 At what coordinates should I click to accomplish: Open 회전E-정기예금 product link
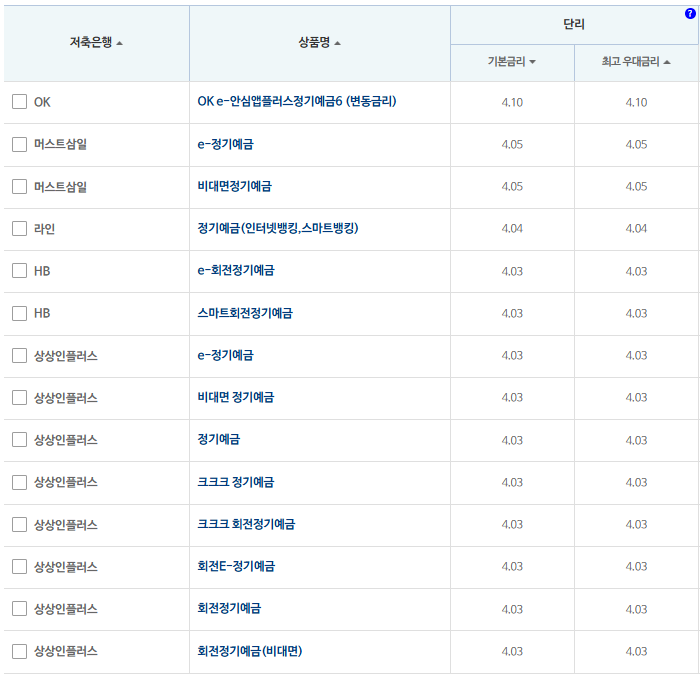tap(236, 566)
